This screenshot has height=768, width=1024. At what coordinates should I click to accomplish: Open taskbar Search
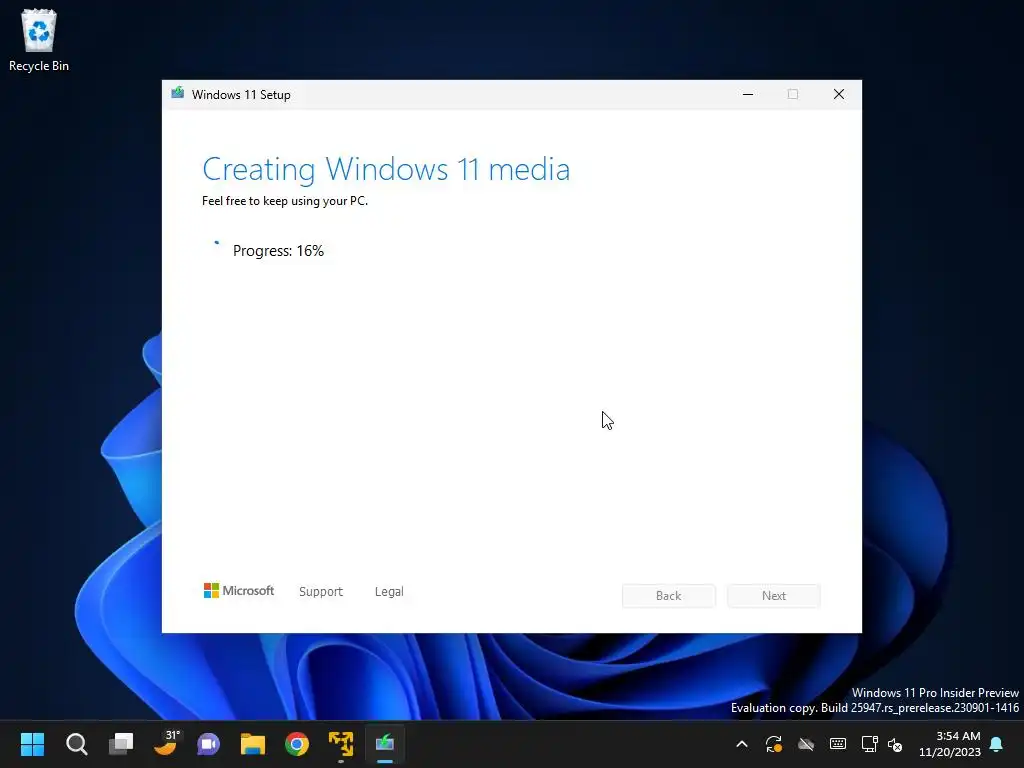76,744
